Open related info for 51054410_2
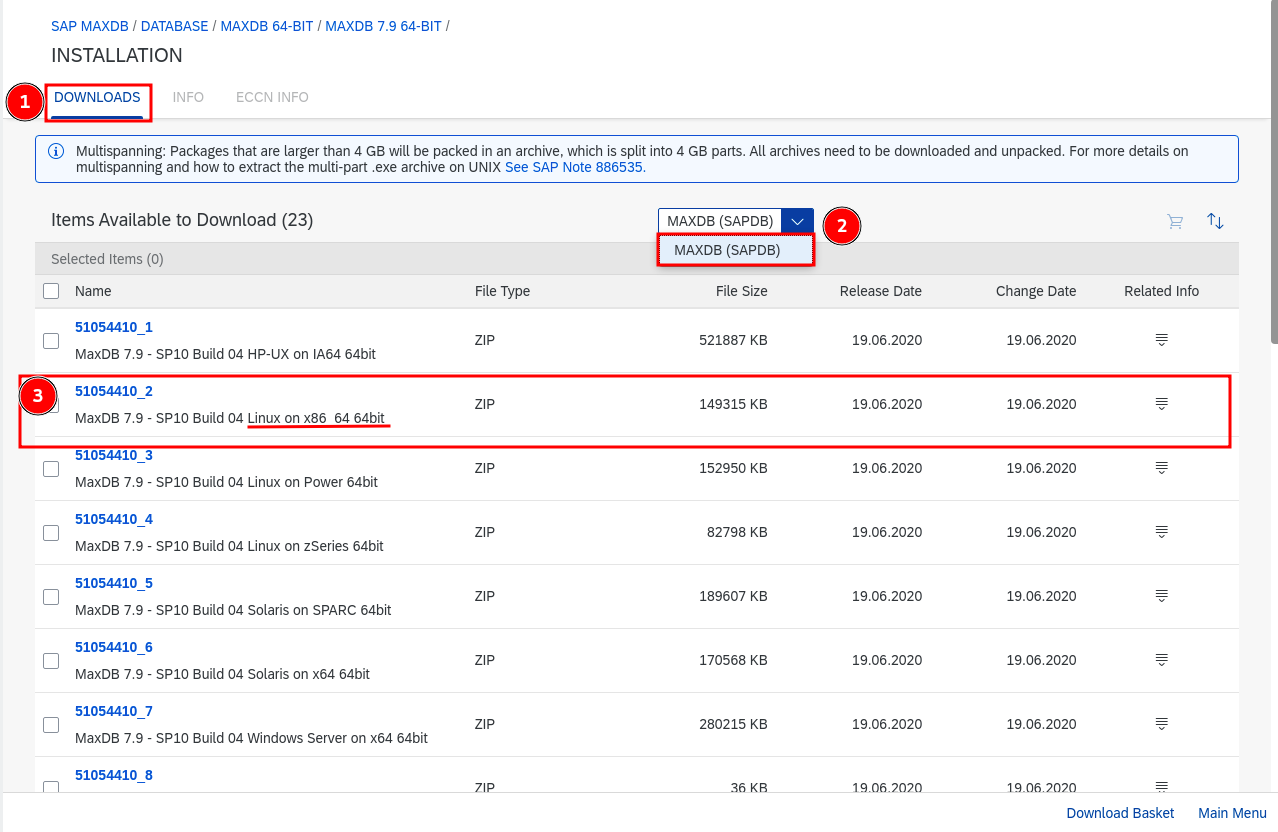 coord(1161,404)
